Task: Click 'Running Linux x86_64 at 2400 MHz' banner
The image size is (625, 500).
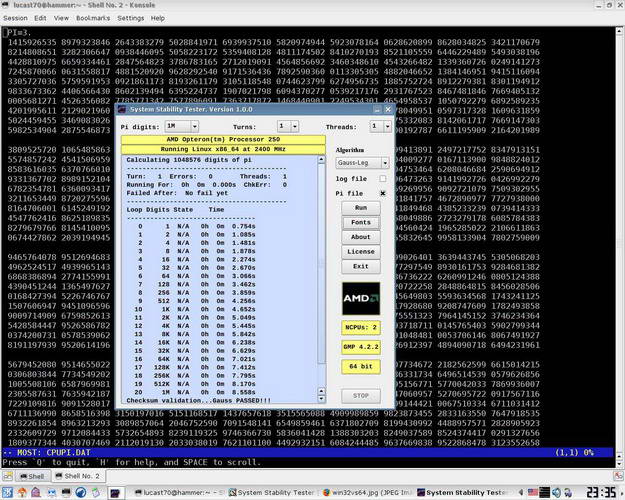Action: (x=223, y=149)
